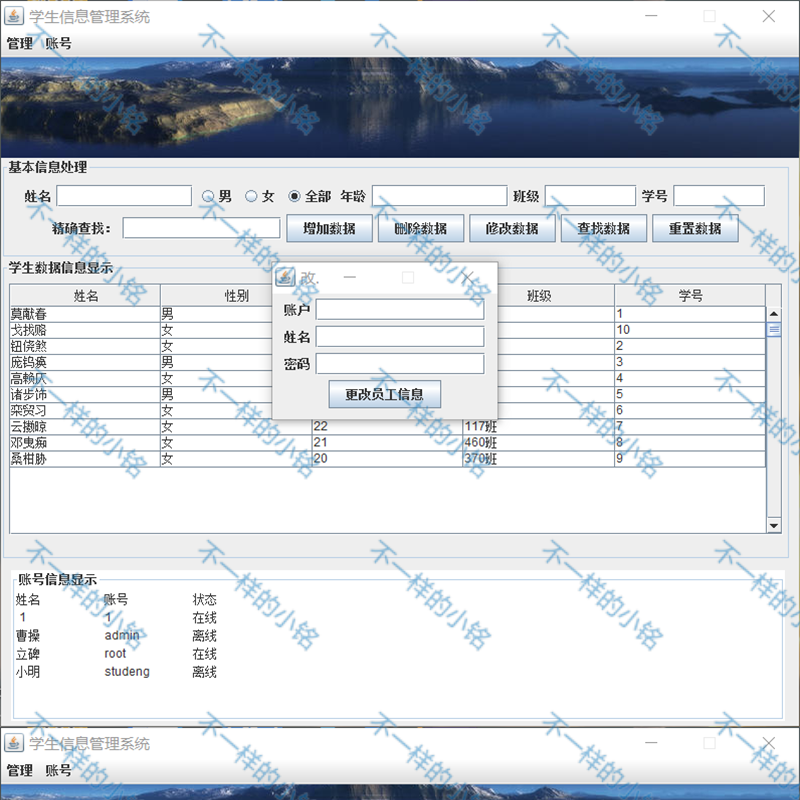Select table row 高赖仄

(388, 378)
